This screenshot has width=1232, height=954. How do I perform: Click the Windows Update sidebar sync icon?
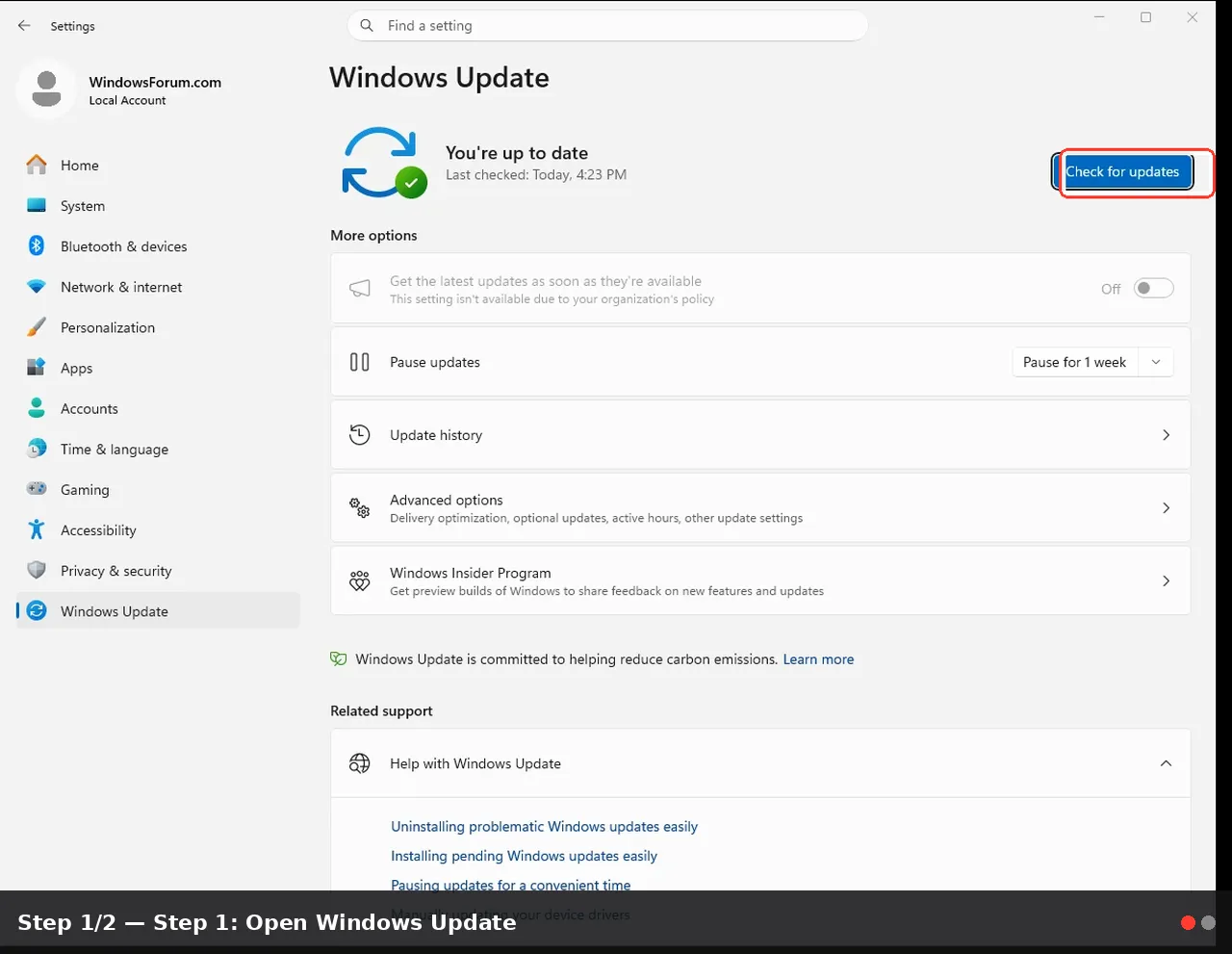click(x=37, y=610)
